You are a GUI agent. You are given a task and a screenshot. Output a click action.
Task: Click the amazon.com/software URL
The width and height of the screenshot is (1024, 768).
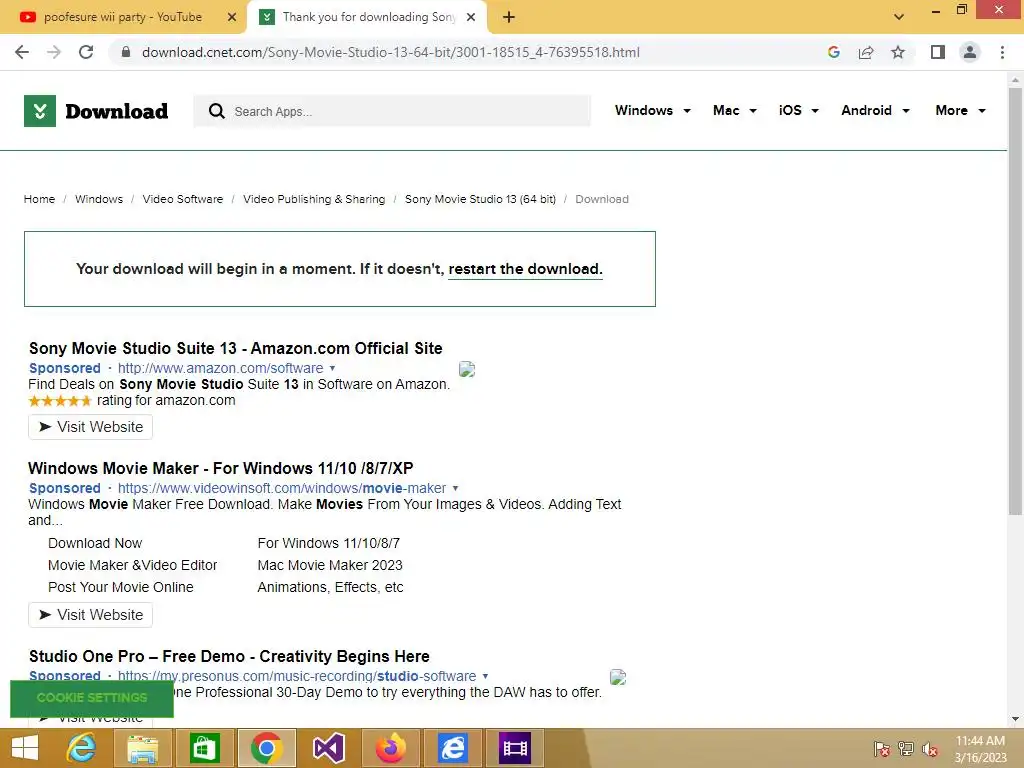point(220,368)
